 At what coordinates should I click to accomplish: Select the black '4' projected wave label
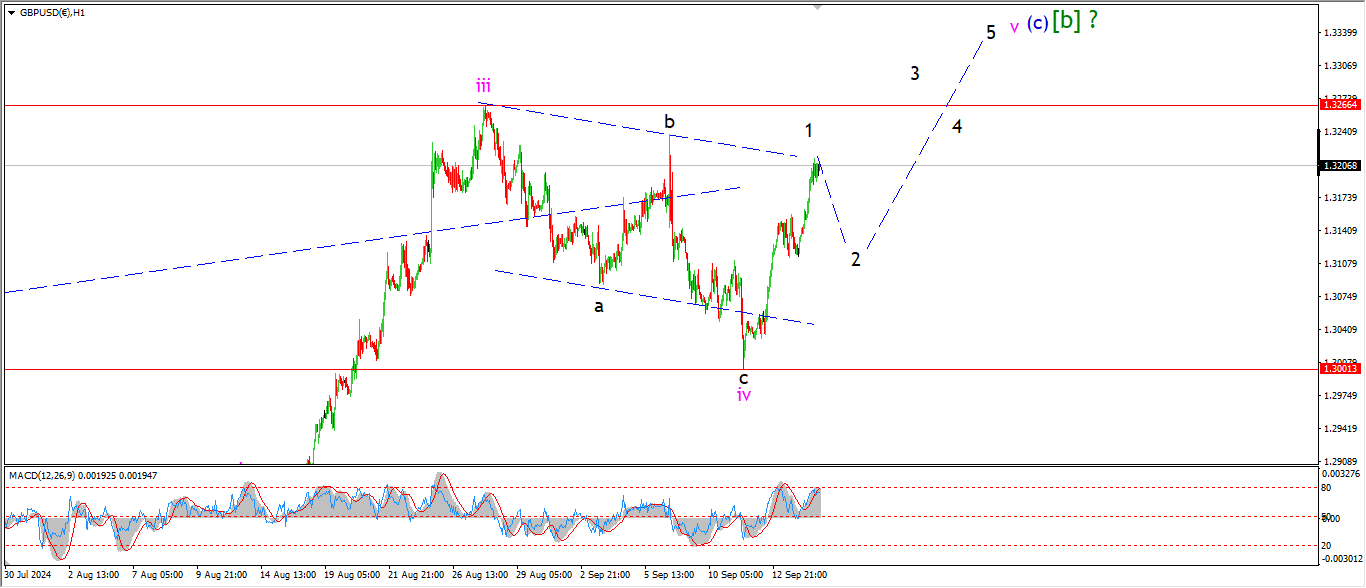(x=957, y=127)
